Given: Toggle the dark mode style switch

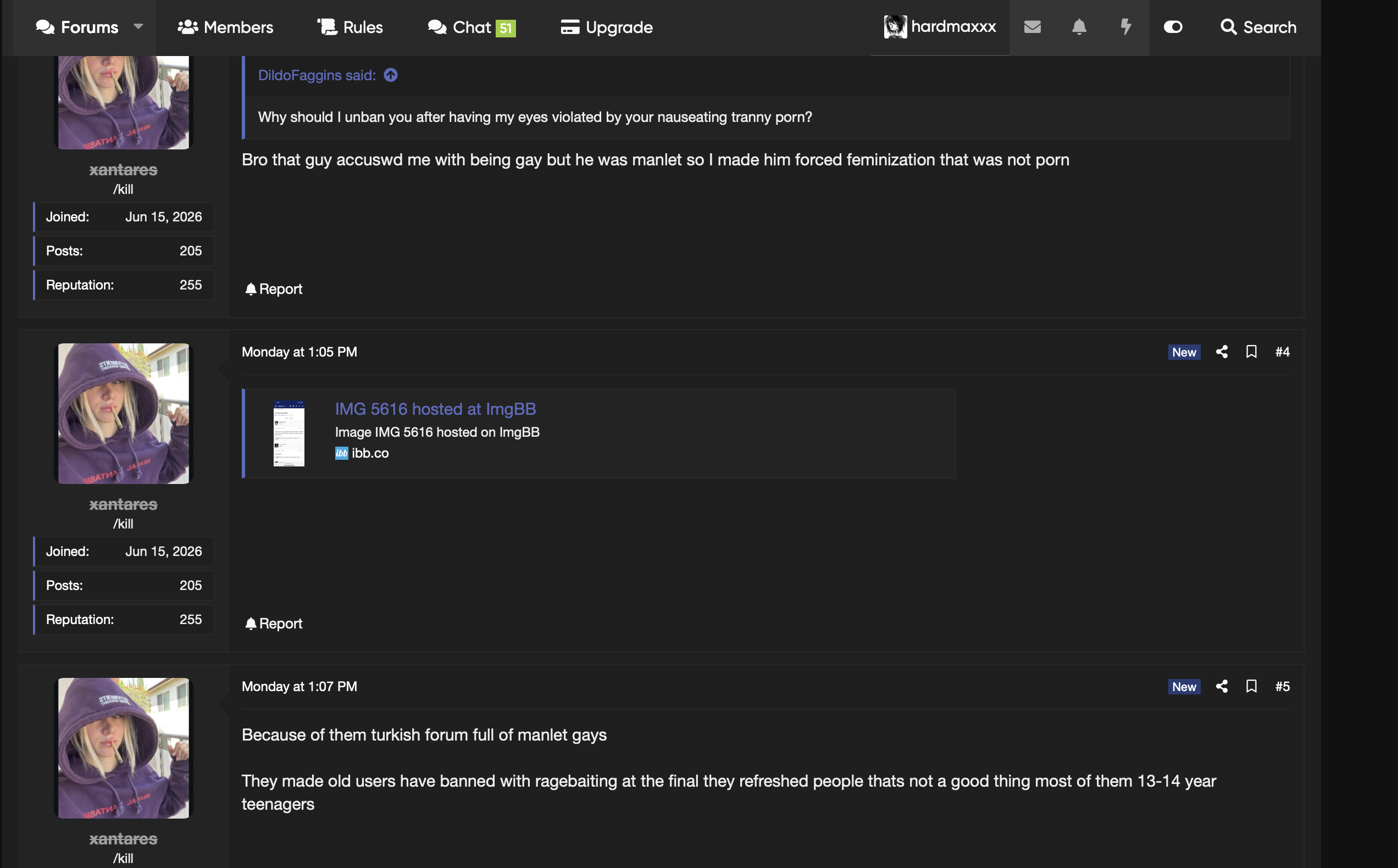Looking at the screenshot, I should tap(1173, 27).
